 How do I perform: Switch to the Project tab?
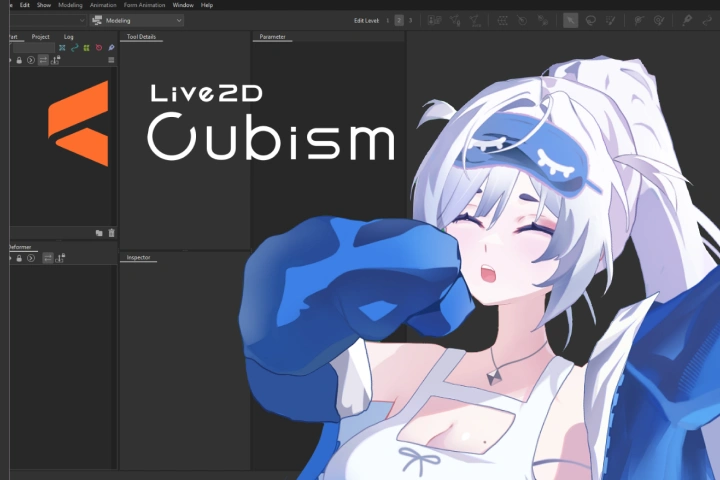coord(40,37)
